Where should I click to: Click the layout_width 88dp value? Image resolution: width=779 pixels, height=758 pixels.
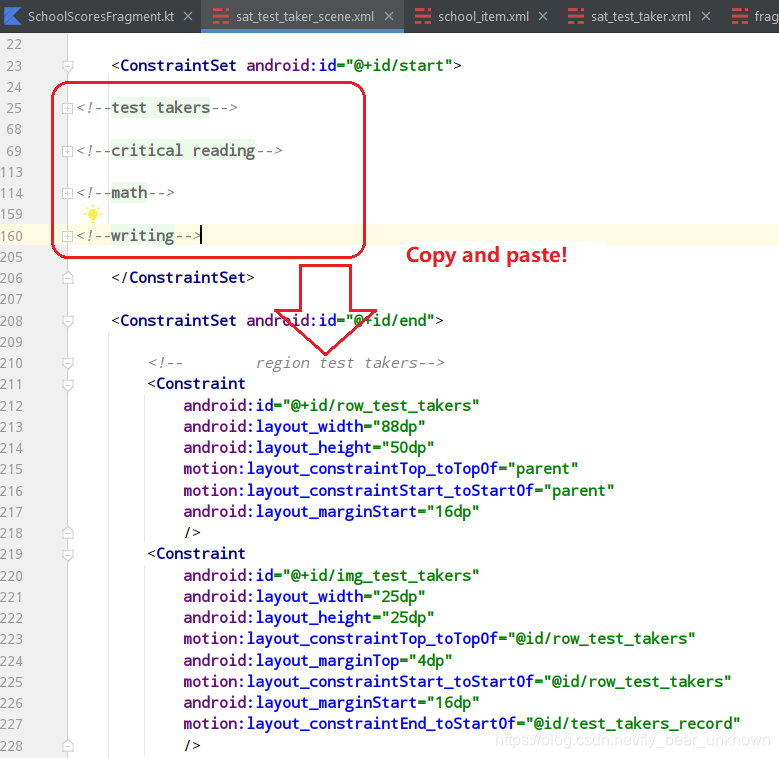[x=399, y=427]
